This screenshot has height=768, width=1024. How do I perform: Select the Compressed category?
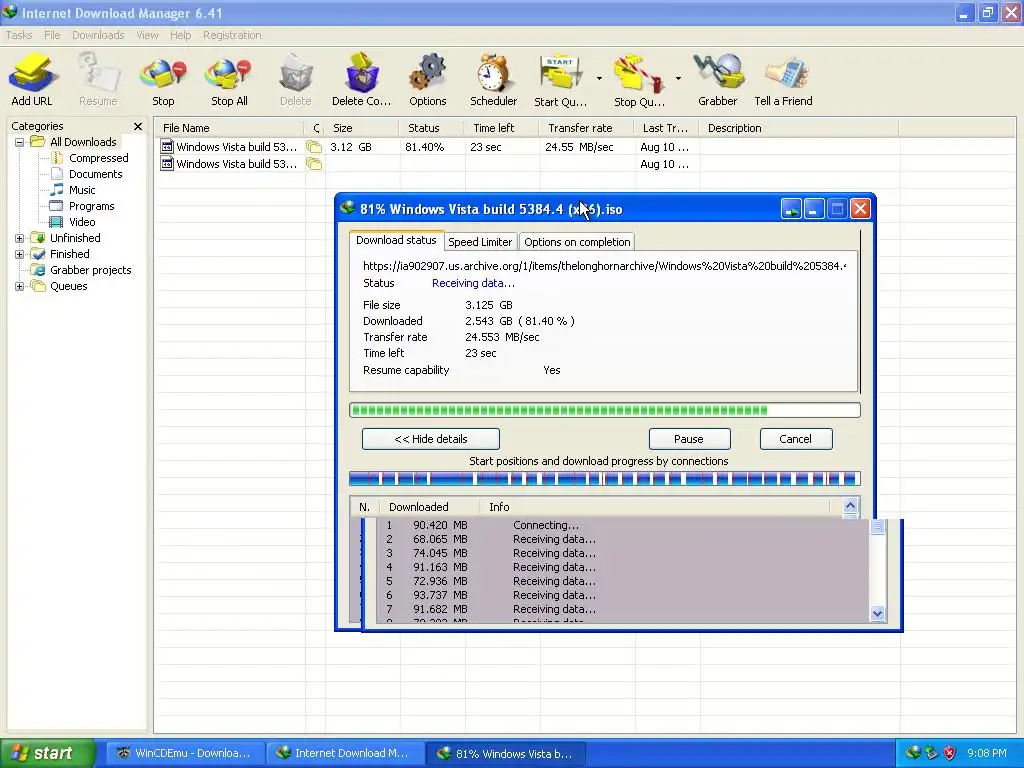(98, 158)
